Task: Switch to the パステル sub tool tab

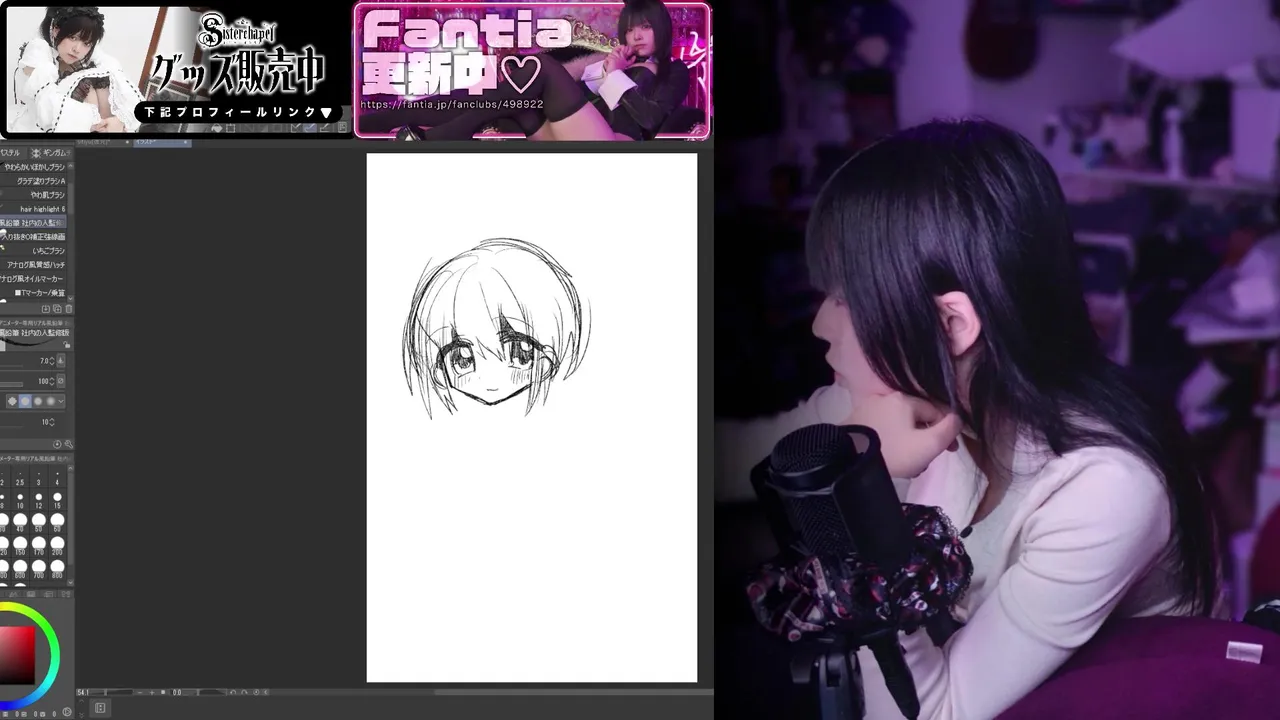Action: [10, 153]
